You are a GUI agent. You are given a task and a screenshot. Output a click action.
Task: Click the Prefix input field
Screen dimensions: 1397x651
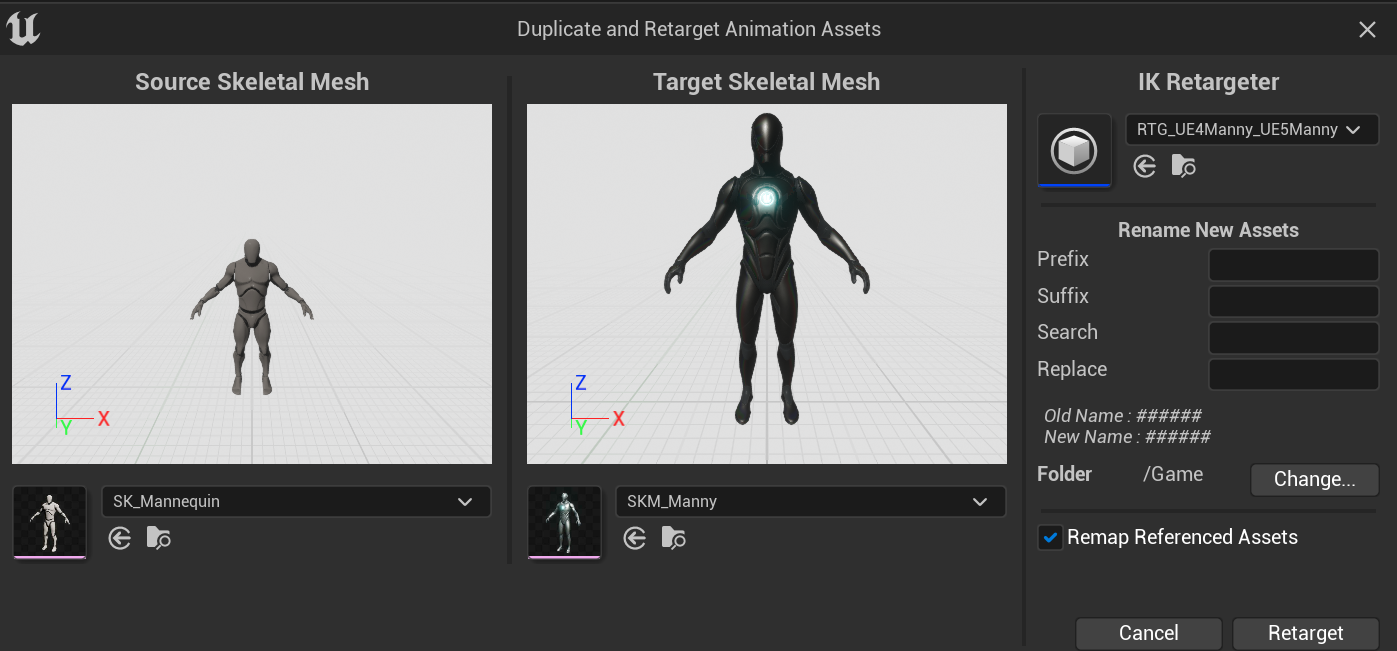(1294, 265)
